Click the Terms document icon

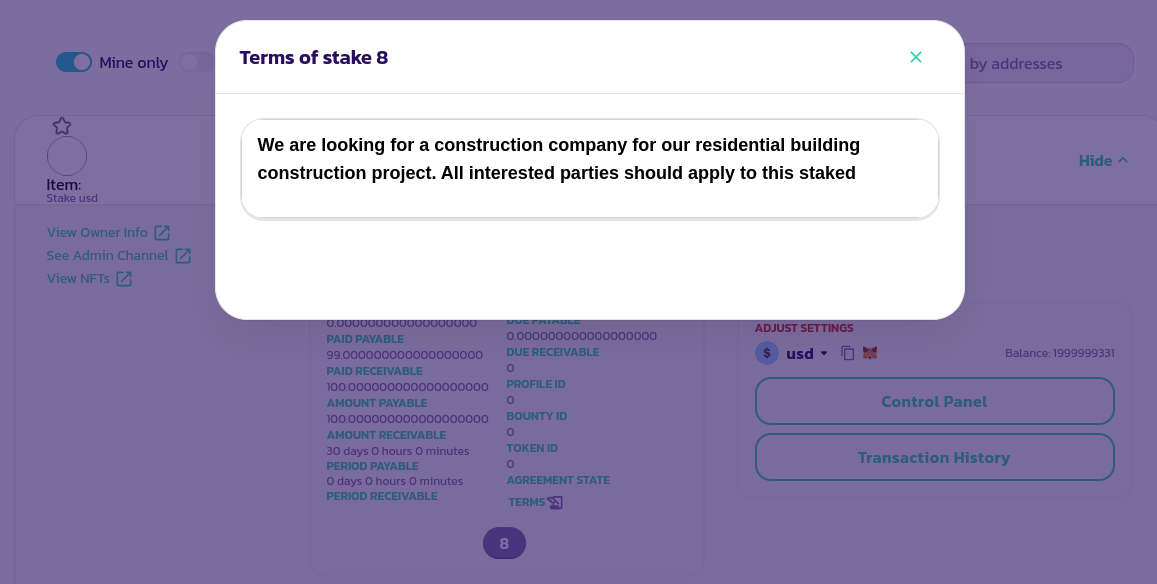pos(556,502)
